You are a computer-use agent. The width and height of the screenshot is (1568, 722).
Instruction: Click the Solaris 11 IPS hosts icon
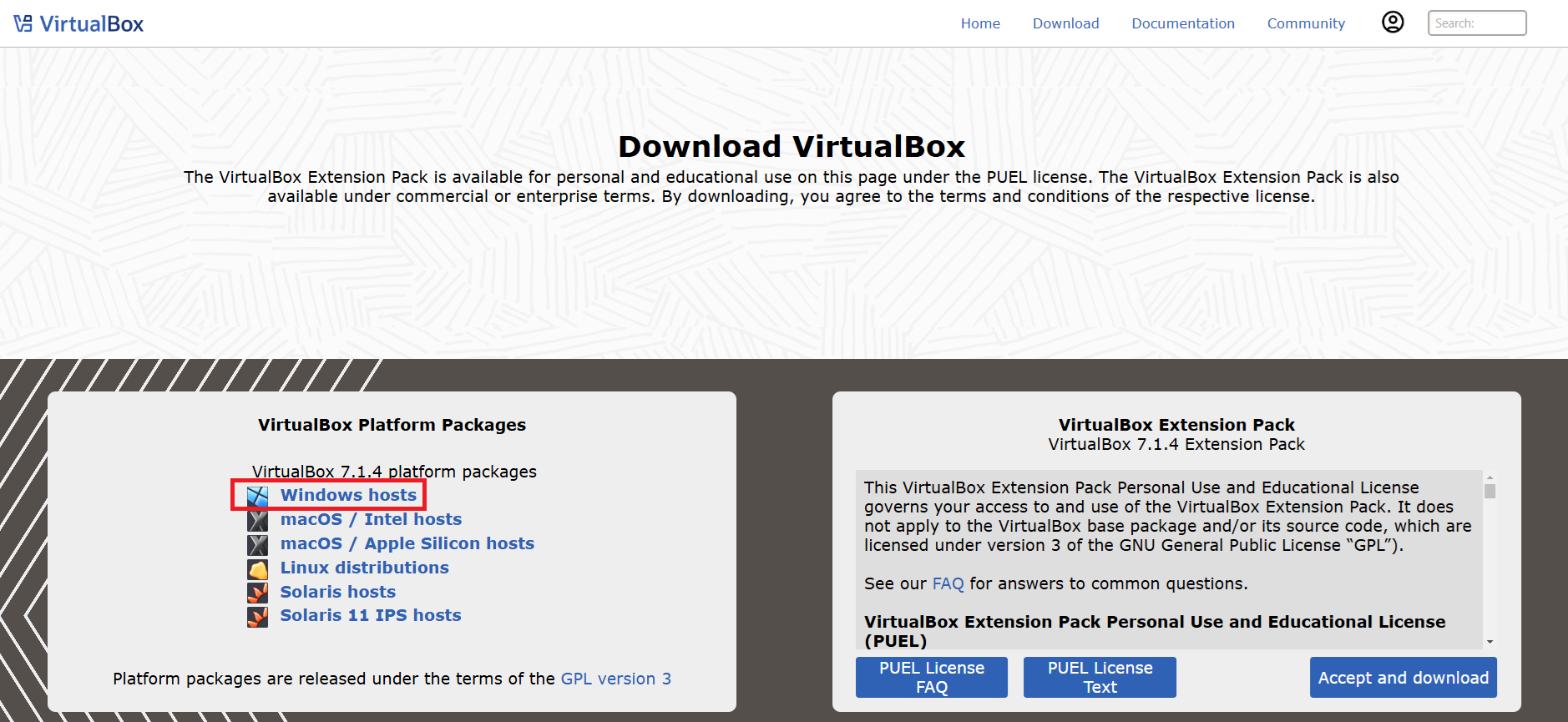(258, 617)
